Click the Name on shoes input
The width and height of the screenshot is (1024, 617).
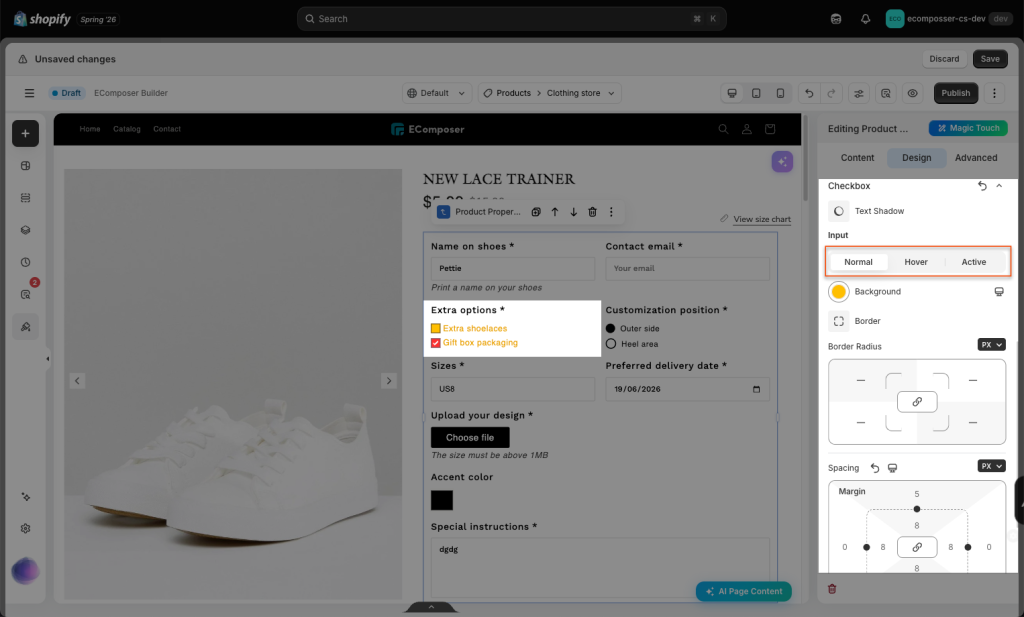(x=513, y=268)
